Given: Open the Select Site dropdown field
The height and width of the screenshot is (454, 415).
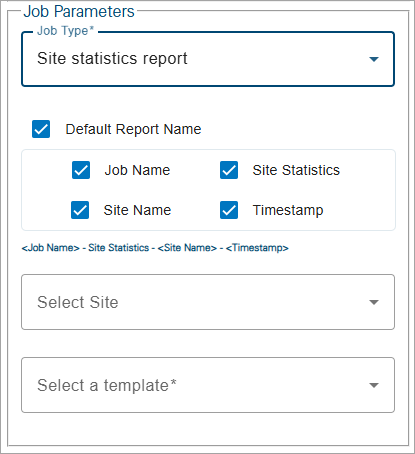Looking at the screenshot, I should [208, 302].
